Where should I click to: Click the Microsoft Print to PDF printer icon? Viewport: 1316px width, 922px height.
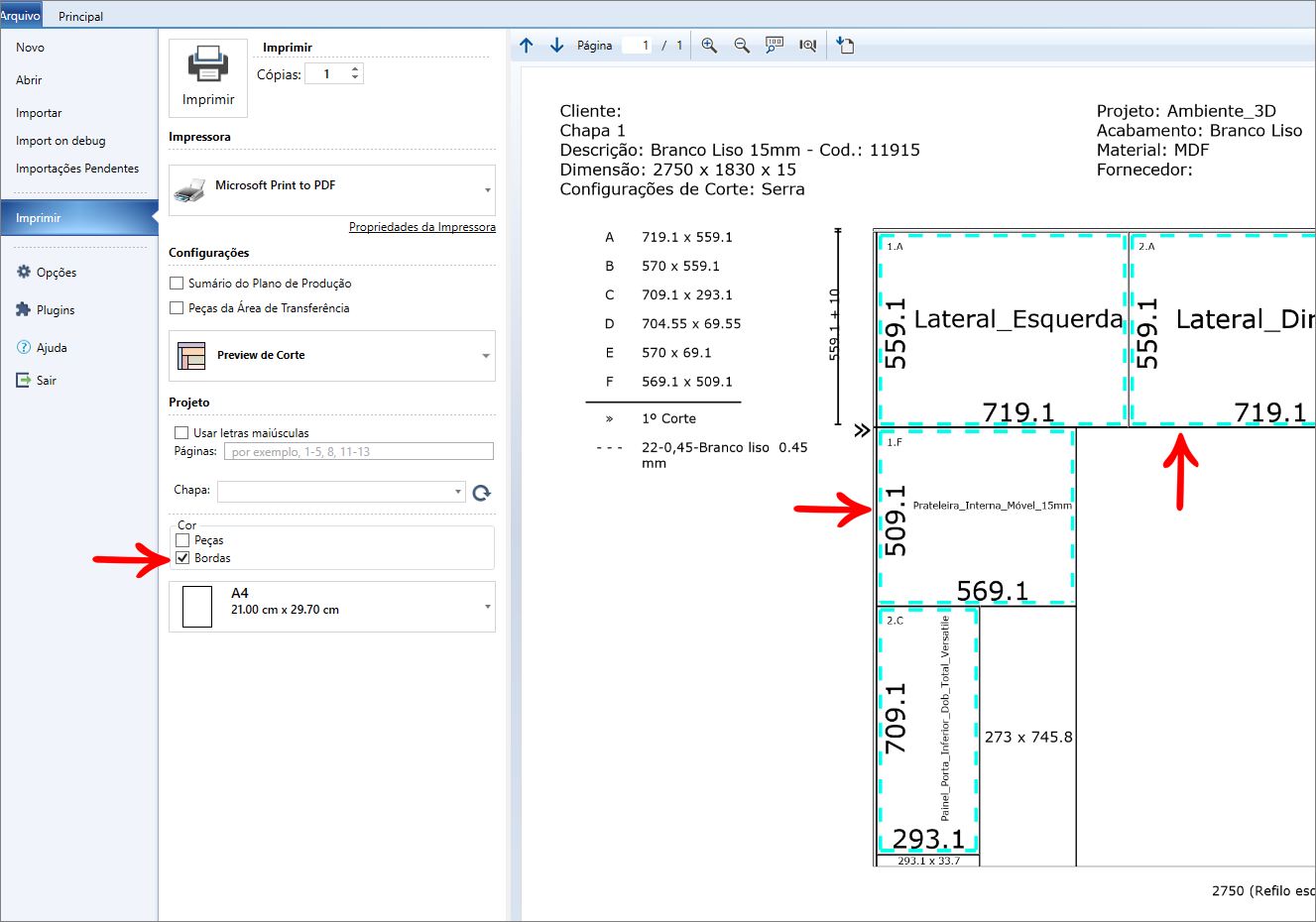click(x=189, y=189)
